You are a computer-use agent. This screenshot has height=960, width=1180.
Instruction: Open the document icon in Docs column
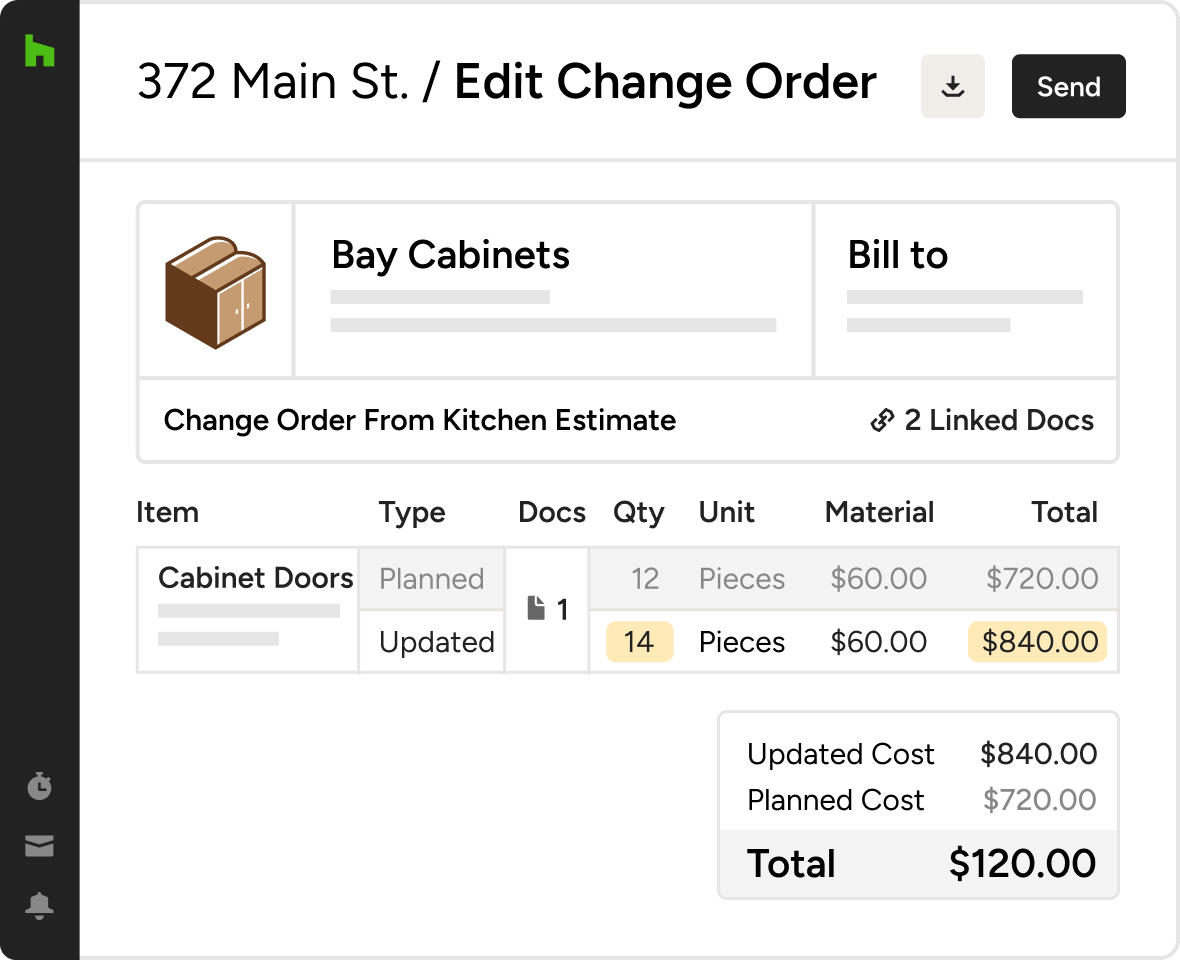coord(536,608)
